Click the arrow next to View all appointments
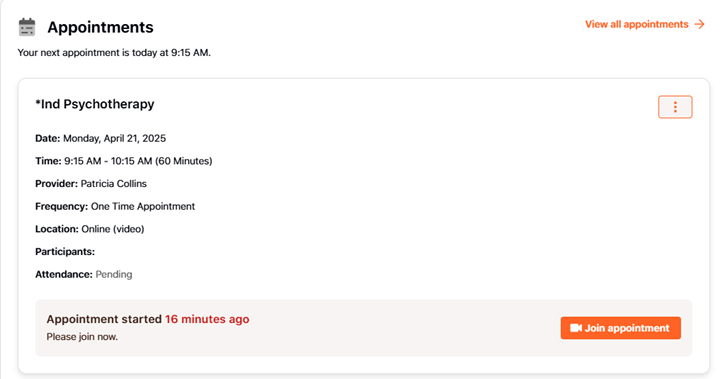Image resolution: width=720 pixels, height=379 pixels. pyautogui.click(x=699, y=24)
